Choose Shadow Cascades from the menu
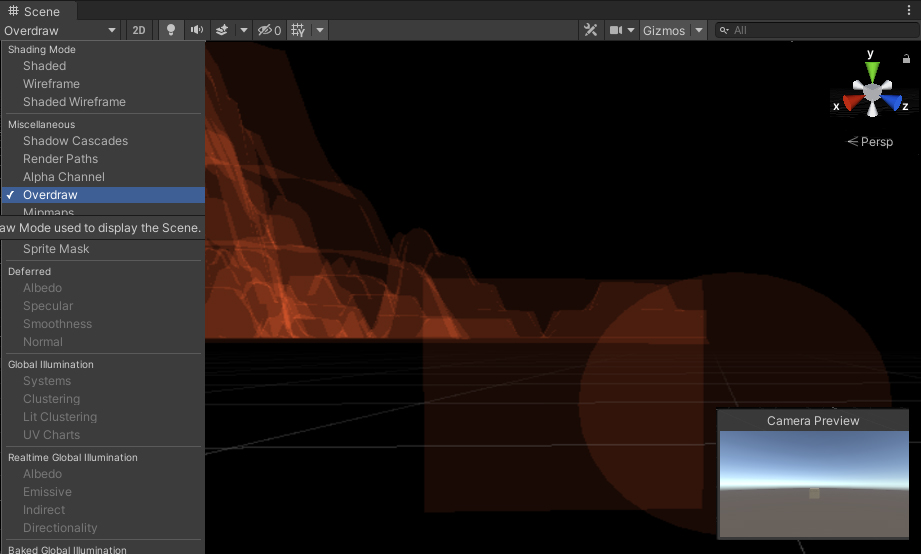921x554 pixels. [x=75, y=141]
